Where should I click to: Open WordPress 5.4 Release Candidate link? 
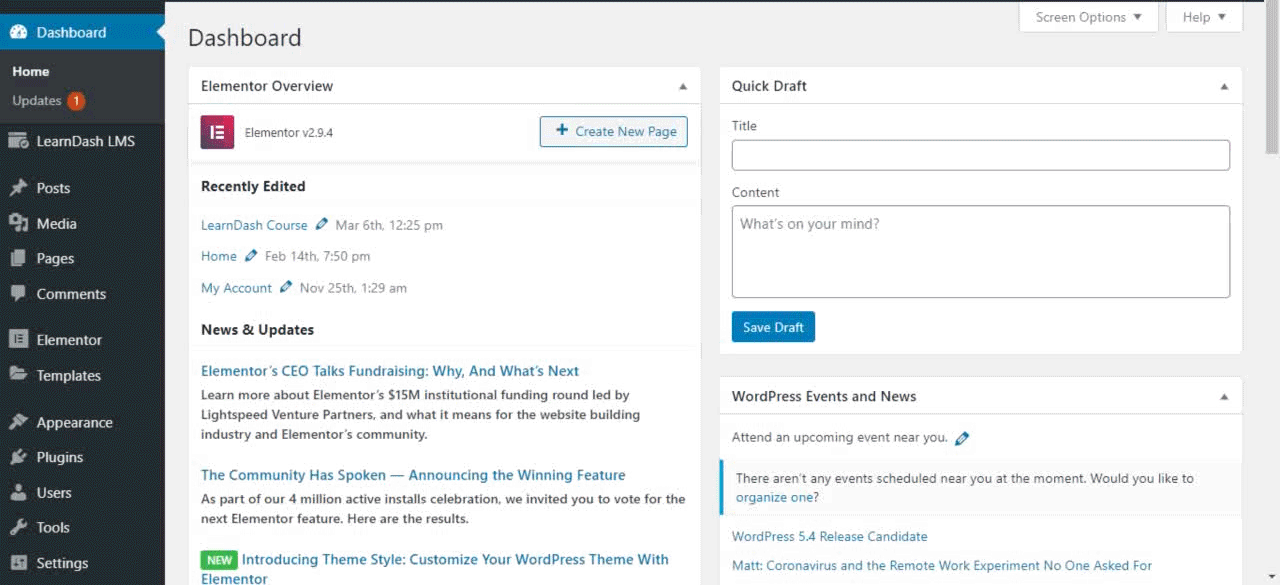point(830,537)
